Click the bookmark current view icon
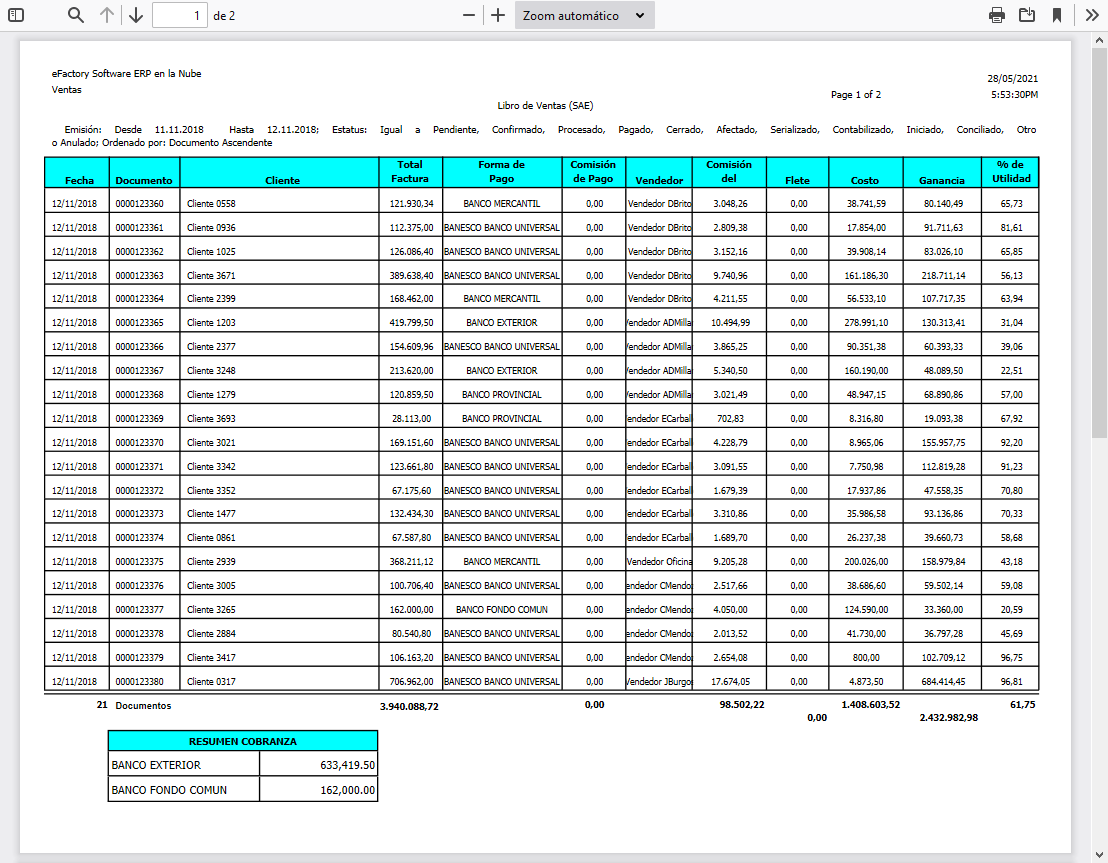 tap(1056, 15)
